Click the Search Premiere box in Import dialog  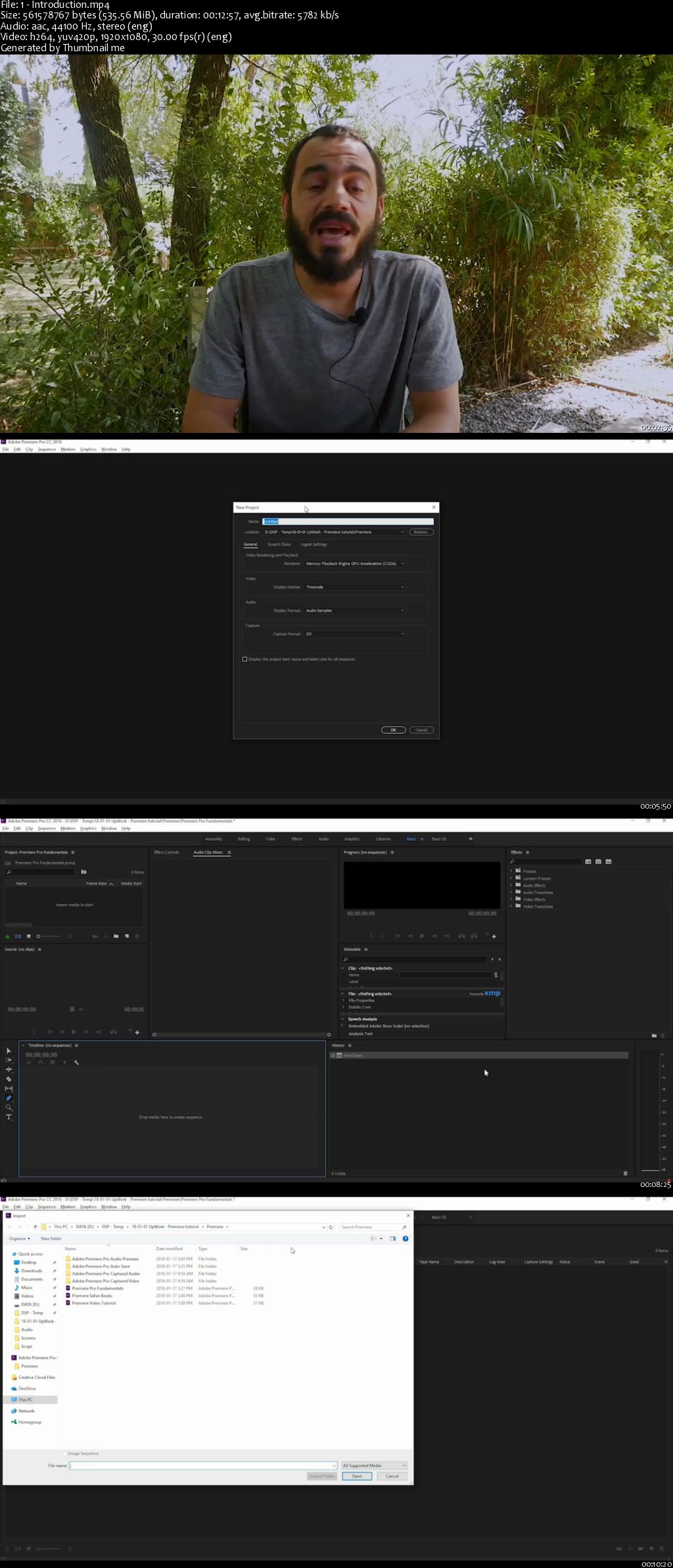tap(373, 1226)
